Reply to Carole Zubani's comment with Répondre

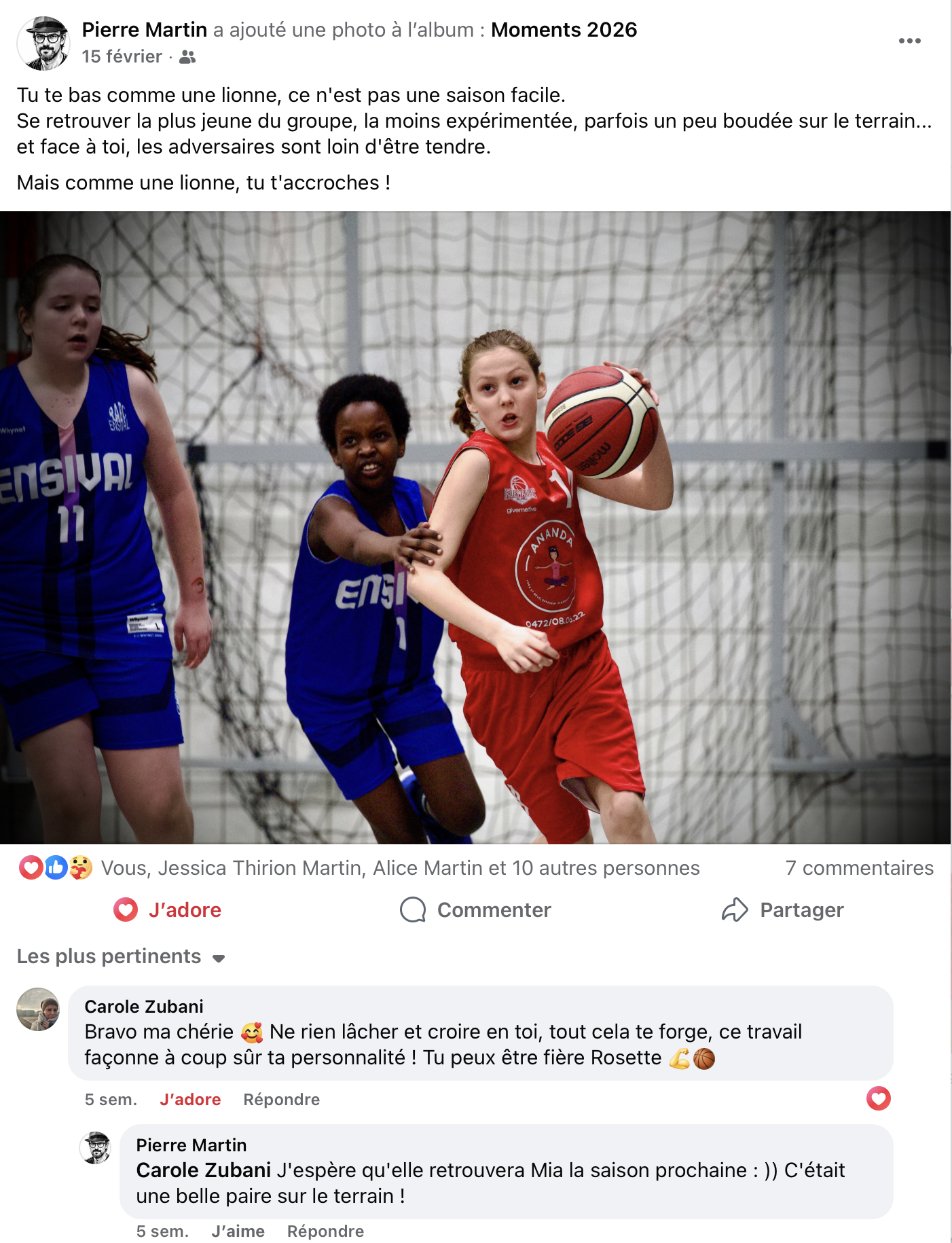click(x=281, y=1100)
